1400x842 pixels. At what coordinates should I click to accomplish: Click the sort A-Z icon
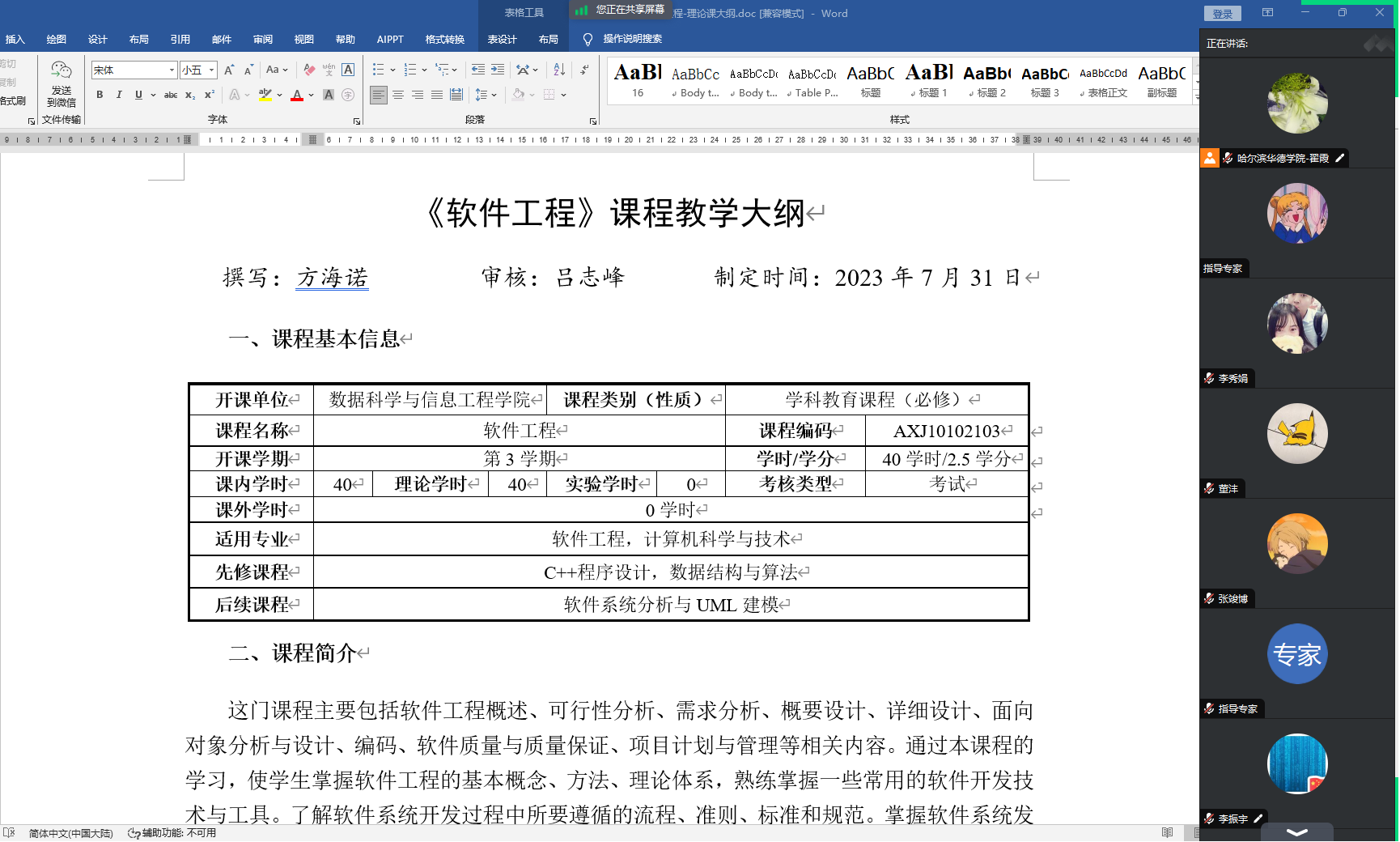[x=559, y=70]
